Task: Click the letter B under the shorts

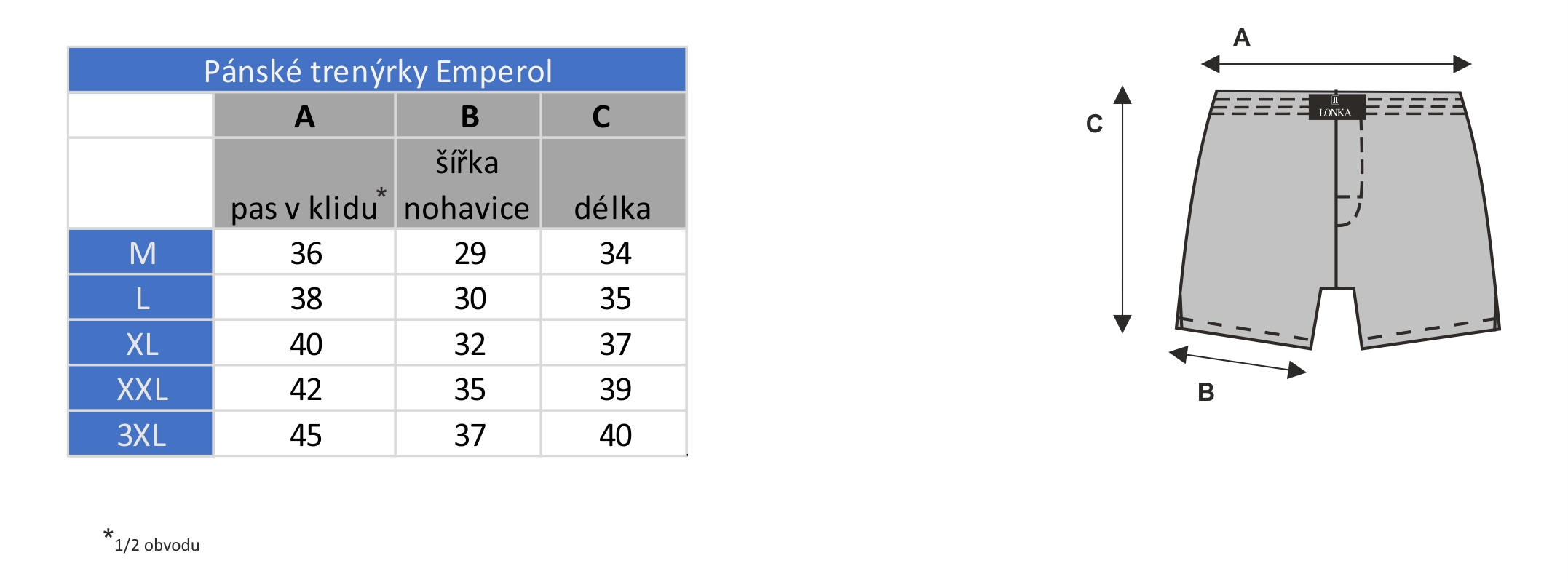Action: point(1206,393)
